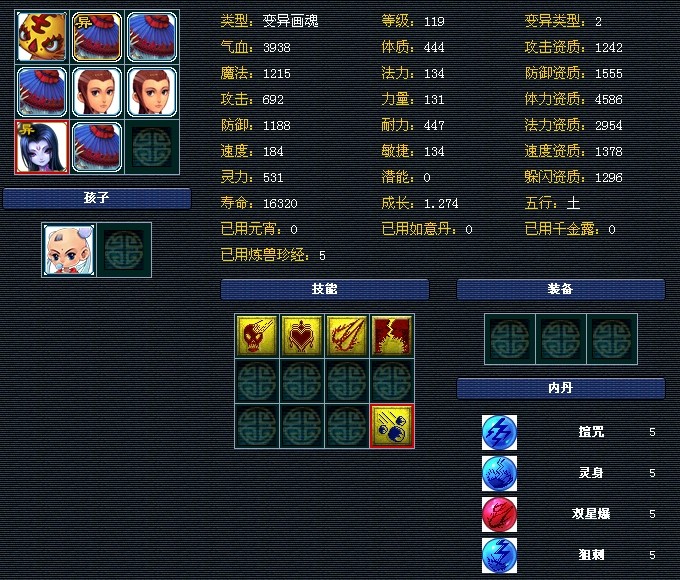The width and height of the screenshot is (680, 580).
Task: Click the 内丹 section header
Action: coord(561,388)
